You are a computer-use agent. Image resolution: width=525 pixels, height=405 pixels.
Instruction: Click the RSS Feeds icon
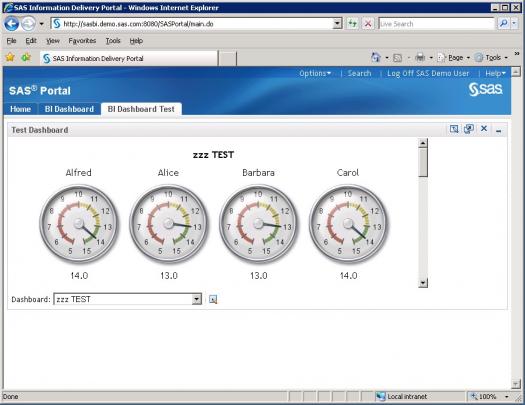397,58
